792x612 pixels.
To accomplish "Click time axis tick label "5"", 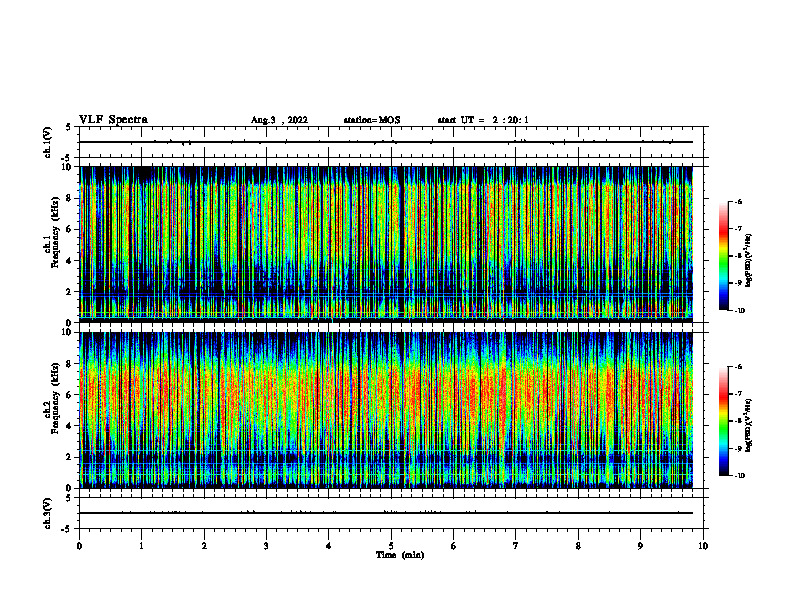I will [391, 546].
